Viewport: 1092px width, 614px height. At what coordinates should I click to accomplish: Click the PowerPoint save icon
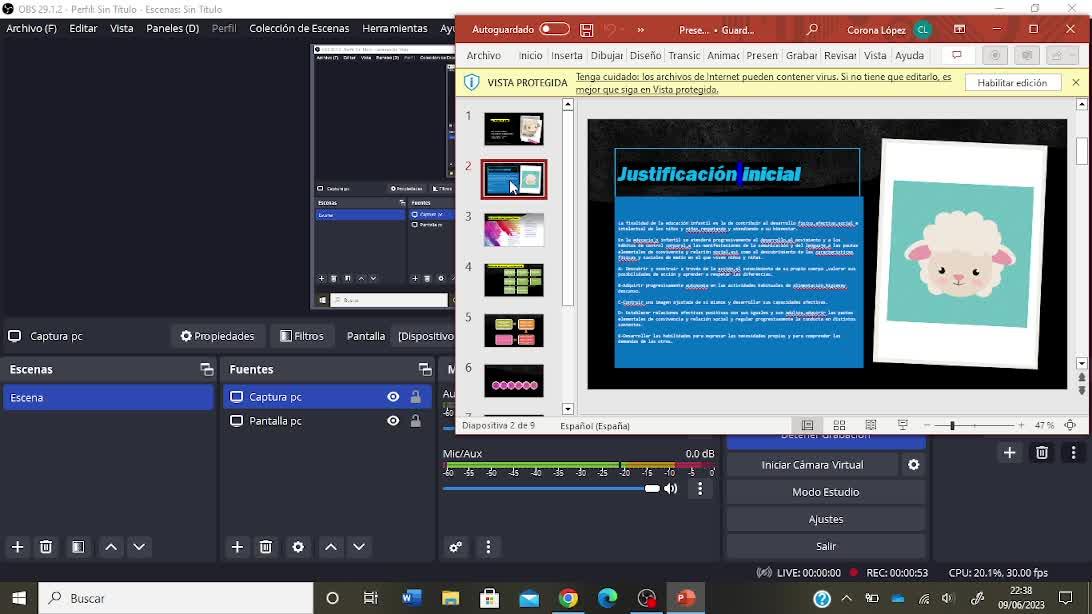[x=587, y=30]
